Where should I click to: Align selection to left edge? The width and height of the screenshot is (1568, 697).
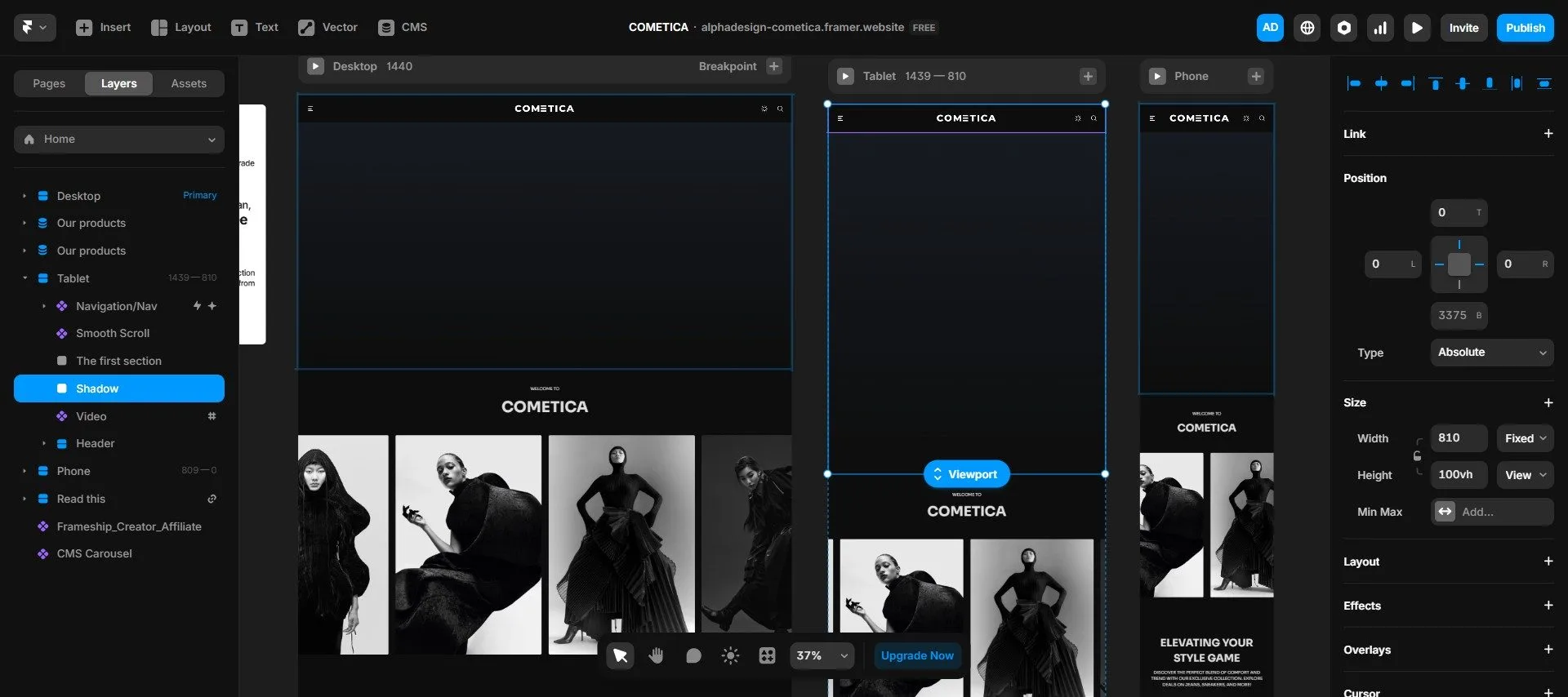1353,83
